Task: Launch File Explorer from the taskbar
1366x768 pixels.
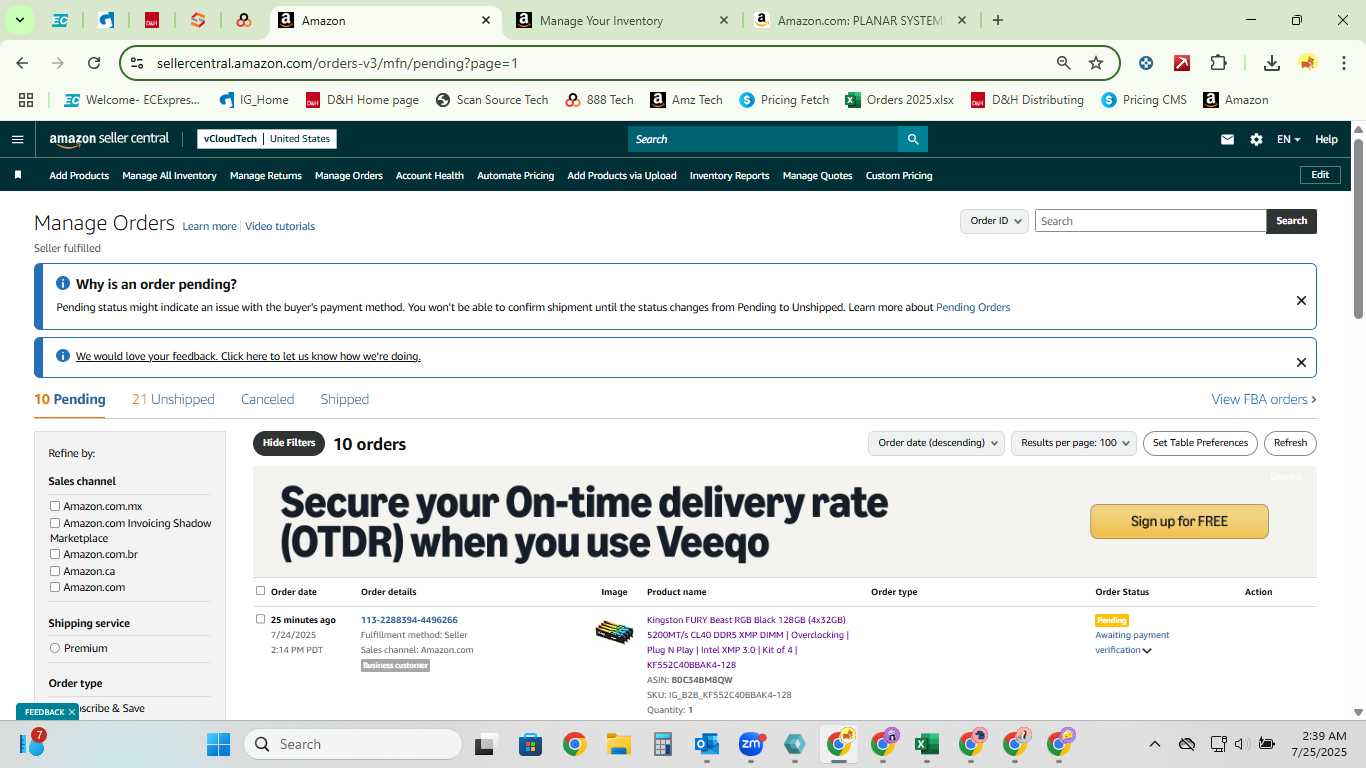Action: [618, 744]
